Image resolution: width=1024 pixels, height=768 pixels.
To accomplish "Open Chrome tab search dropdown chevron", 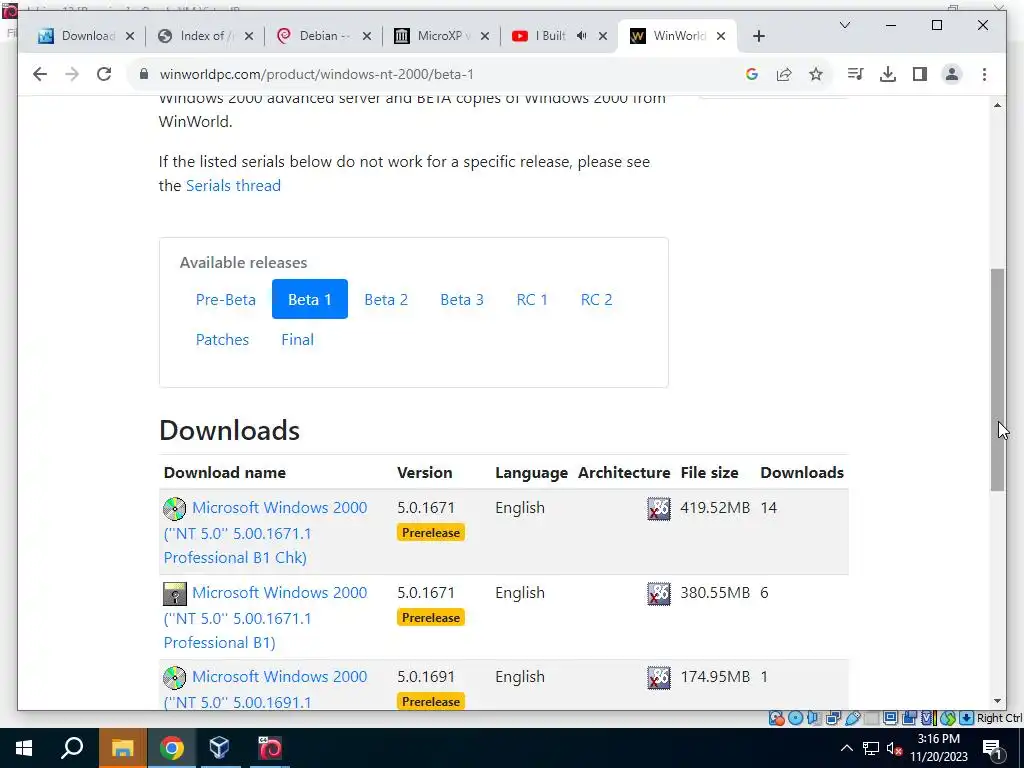I will [x=844, y=25].
